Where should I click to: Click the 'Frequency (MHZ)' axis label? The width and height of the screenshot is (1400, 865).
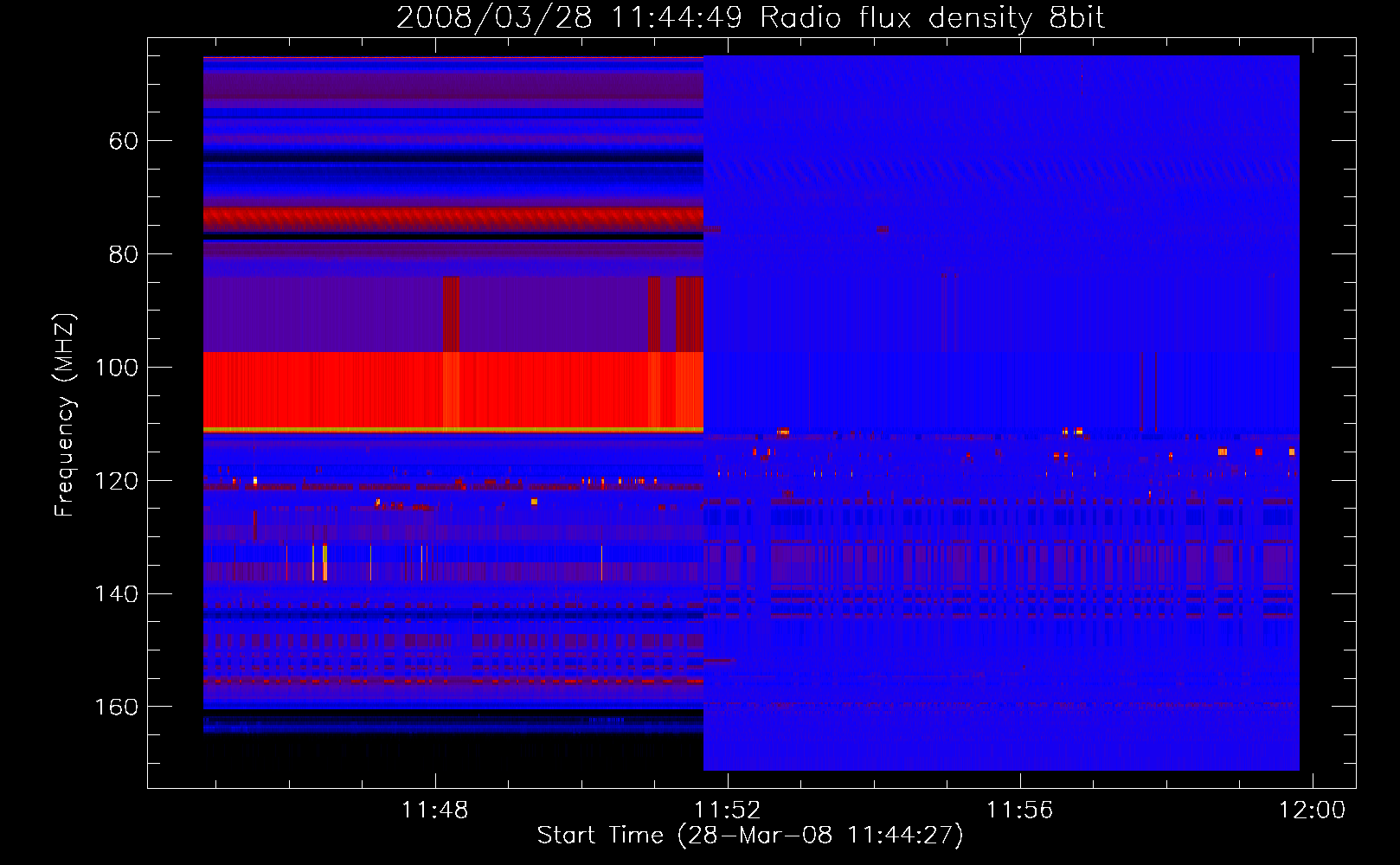pyautogui.click(x=64, y=415)
